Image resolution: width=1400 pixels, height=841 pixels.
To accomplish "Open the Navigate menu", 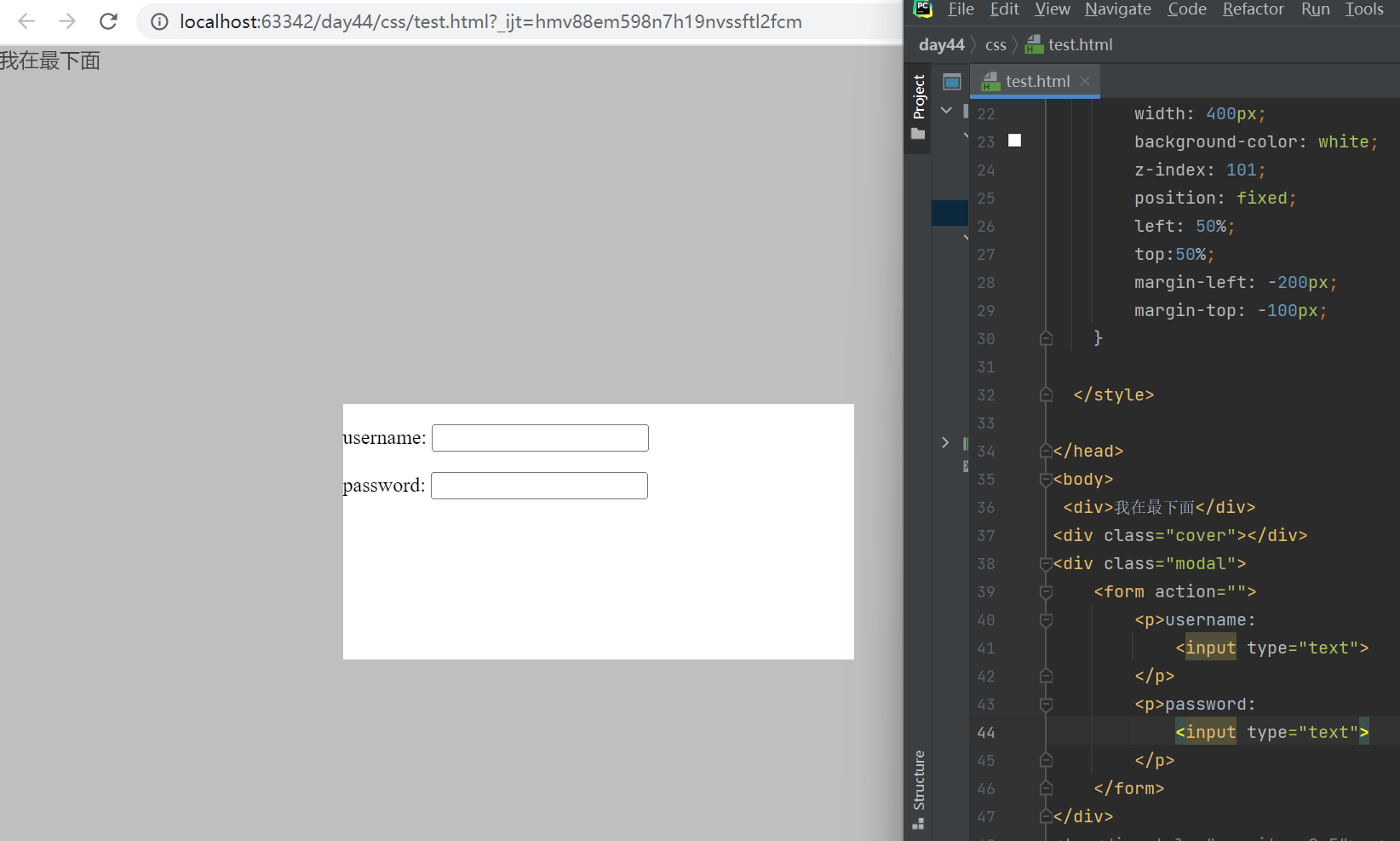I will click(1118, 9).
